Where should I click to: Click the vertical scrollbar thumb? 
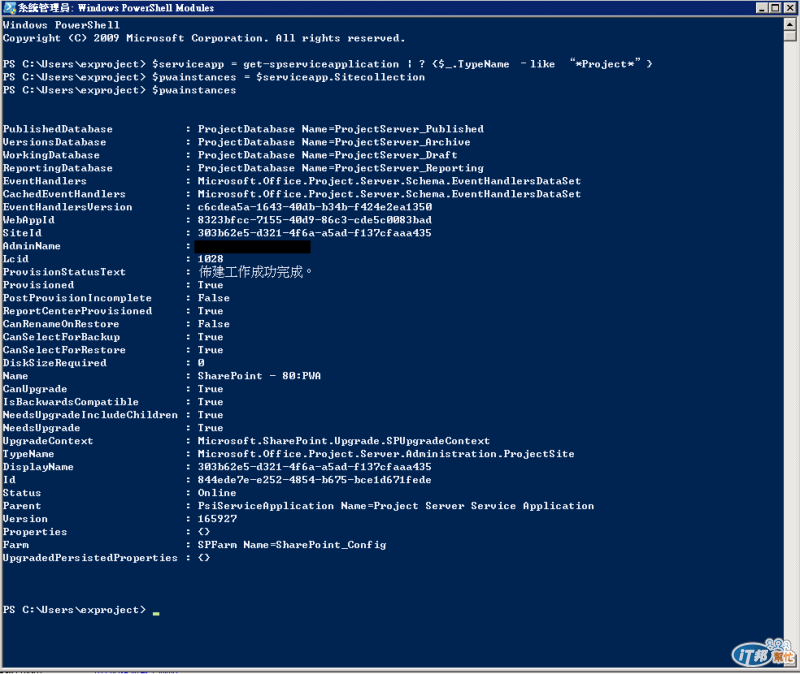790,36
